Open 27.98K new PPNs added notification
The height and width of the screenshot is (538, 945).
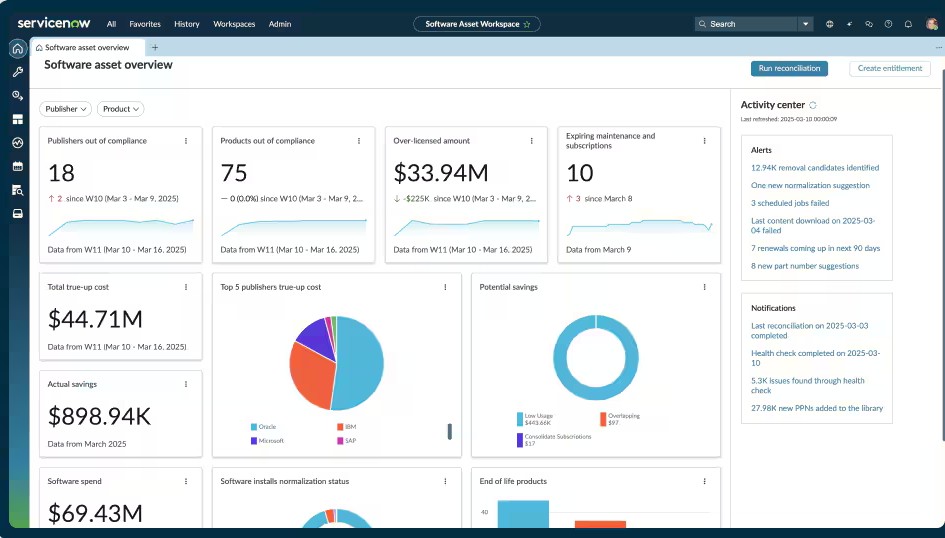click(817, 408)
